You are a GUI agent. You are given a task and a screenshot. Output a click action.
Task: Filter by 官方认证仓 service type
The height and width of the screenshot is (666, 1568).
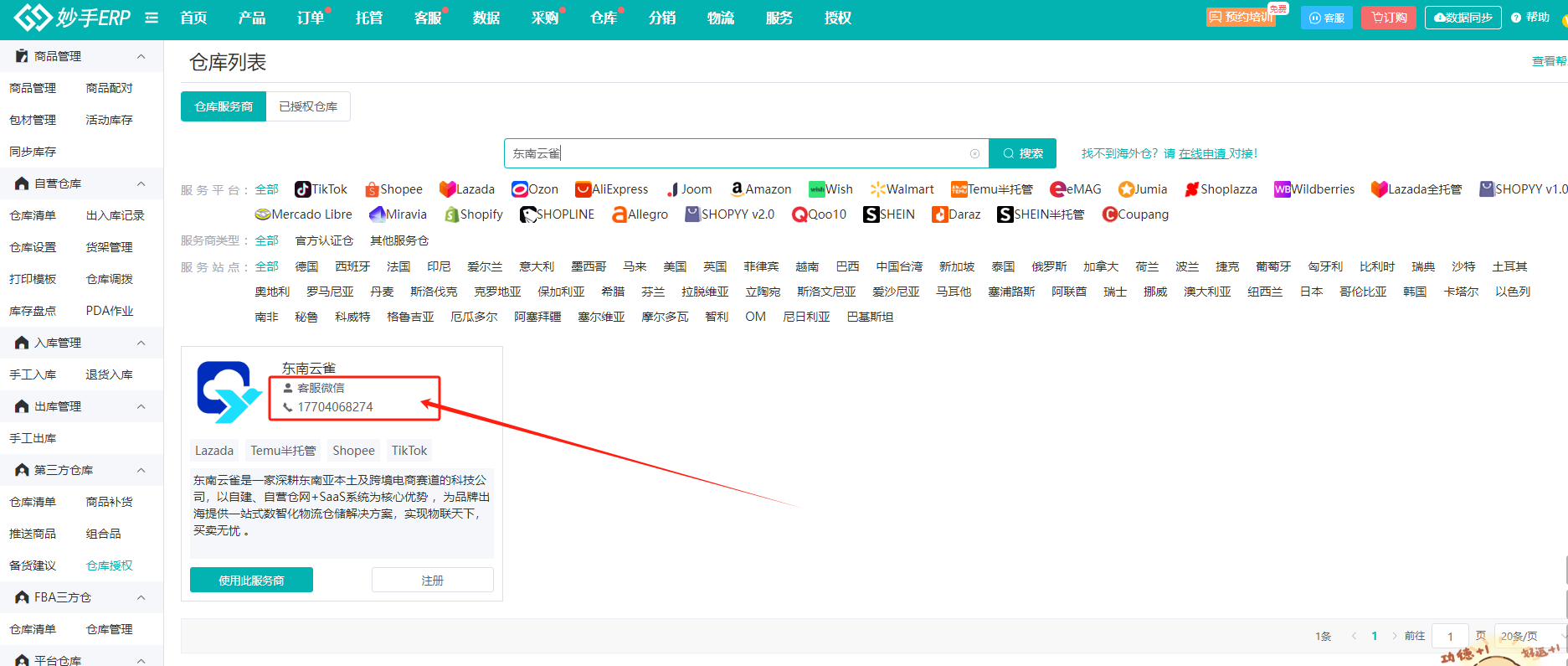click(324, 240)
